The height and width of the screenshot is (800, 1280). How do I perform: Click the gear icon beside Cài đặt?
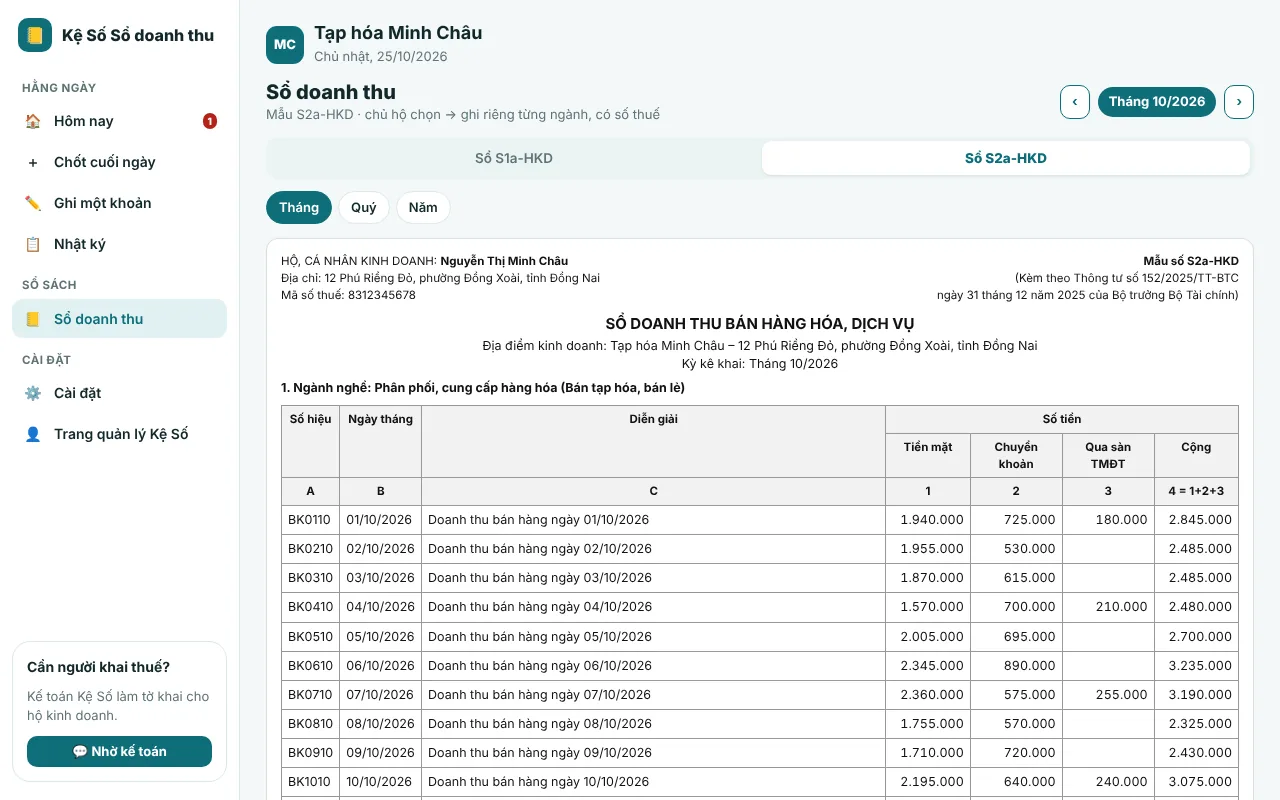(33, 393)
